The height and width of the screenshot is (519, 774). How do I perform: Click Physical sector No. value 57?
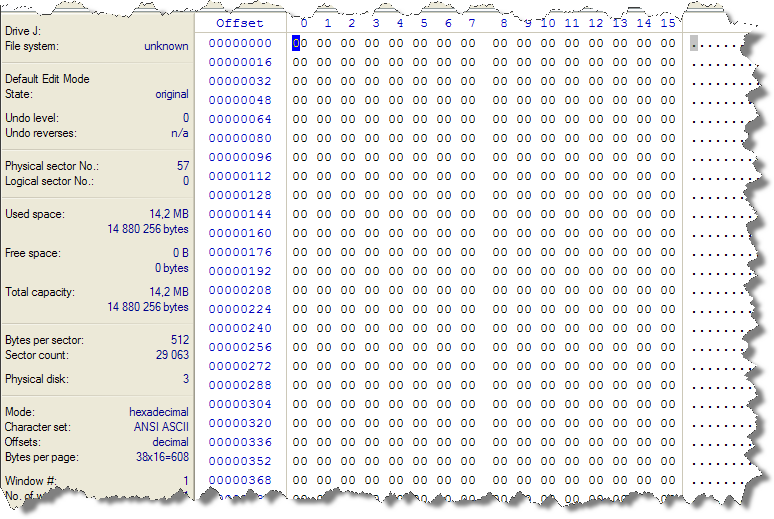183,166
